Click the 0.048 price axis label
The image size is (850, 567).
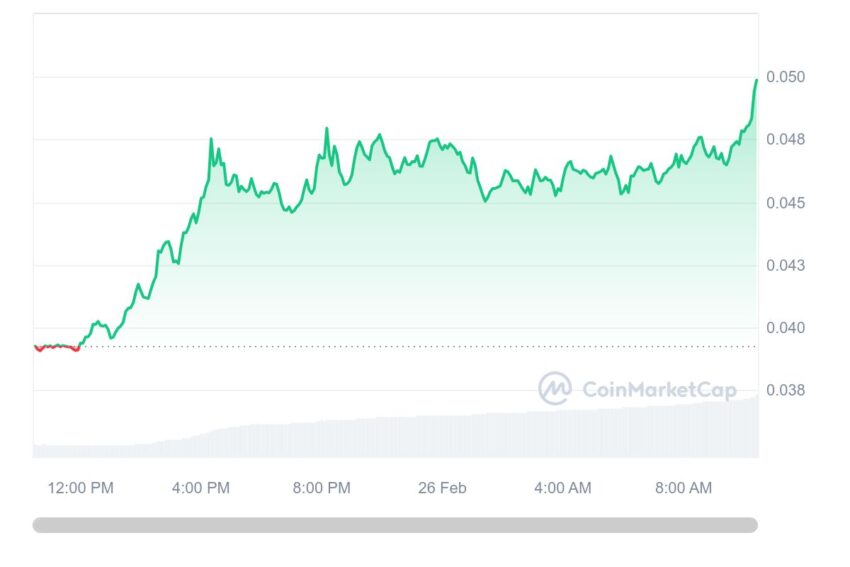(x=785, y=140)
